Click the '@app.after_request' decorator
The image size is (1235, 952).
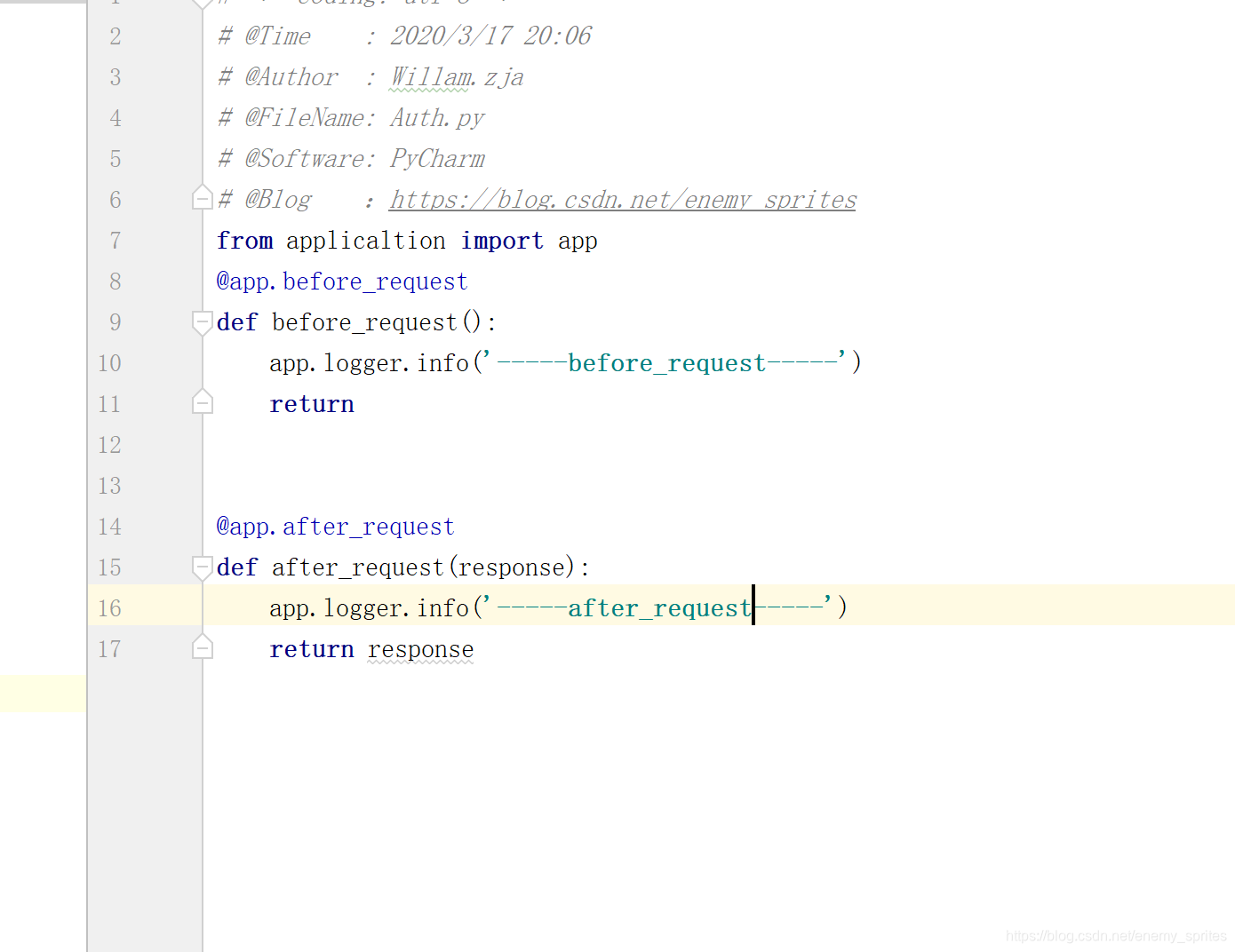click(336, 527)
